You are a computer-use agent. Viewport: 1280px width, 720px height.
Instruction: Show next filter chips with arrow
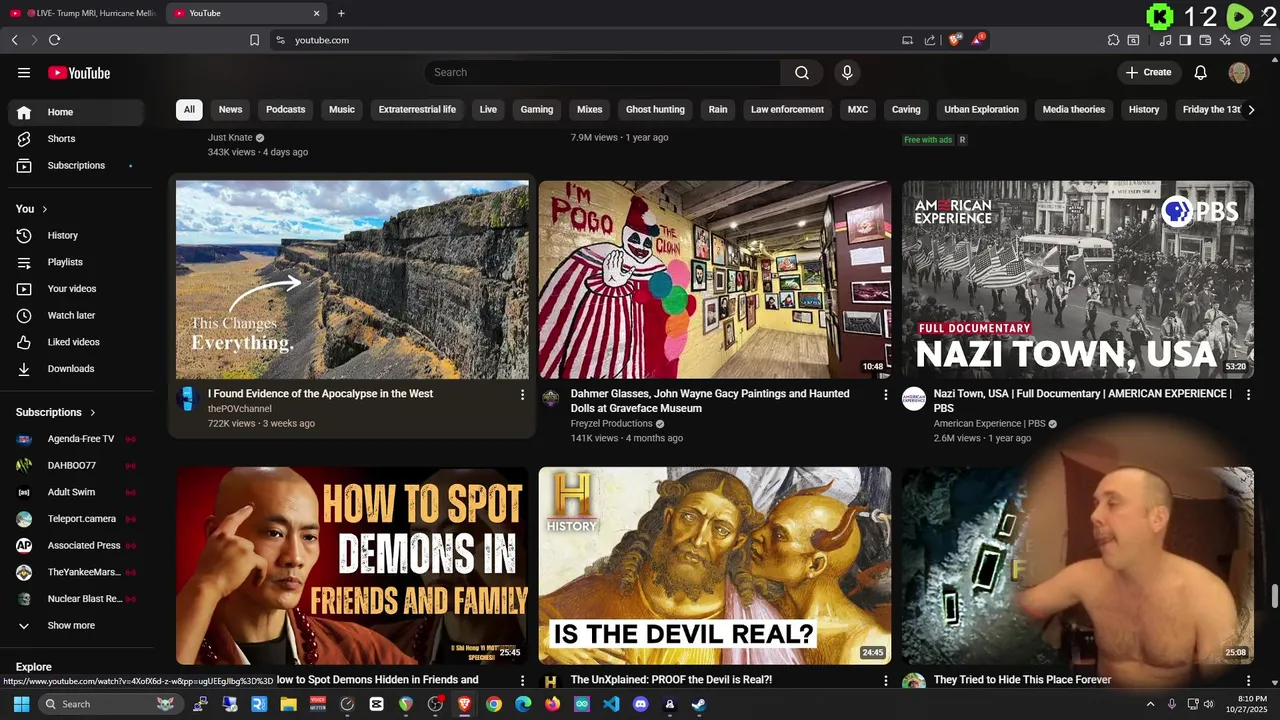coord(1251,109)
